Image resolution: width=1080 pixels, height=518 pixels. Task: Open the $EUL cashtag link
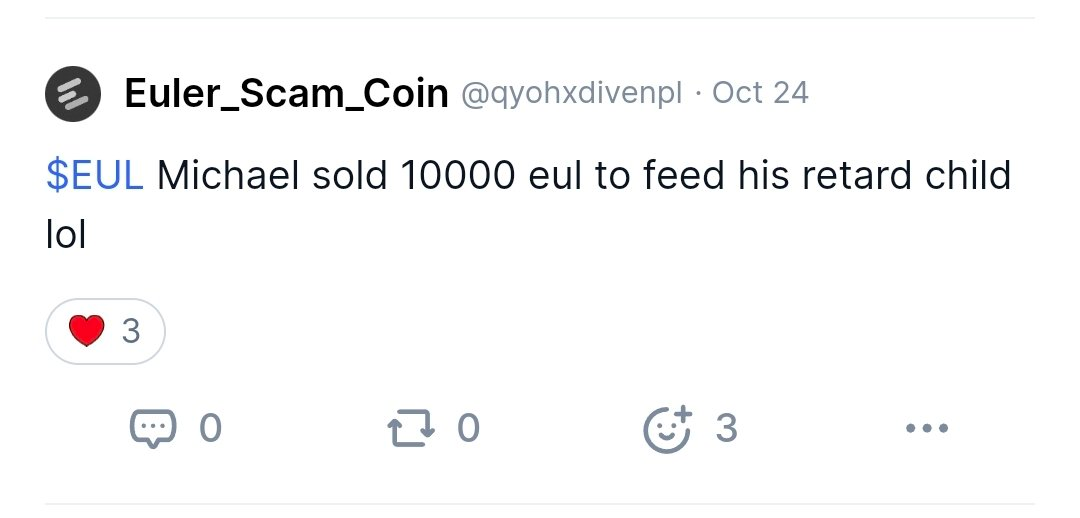(94, 176)
